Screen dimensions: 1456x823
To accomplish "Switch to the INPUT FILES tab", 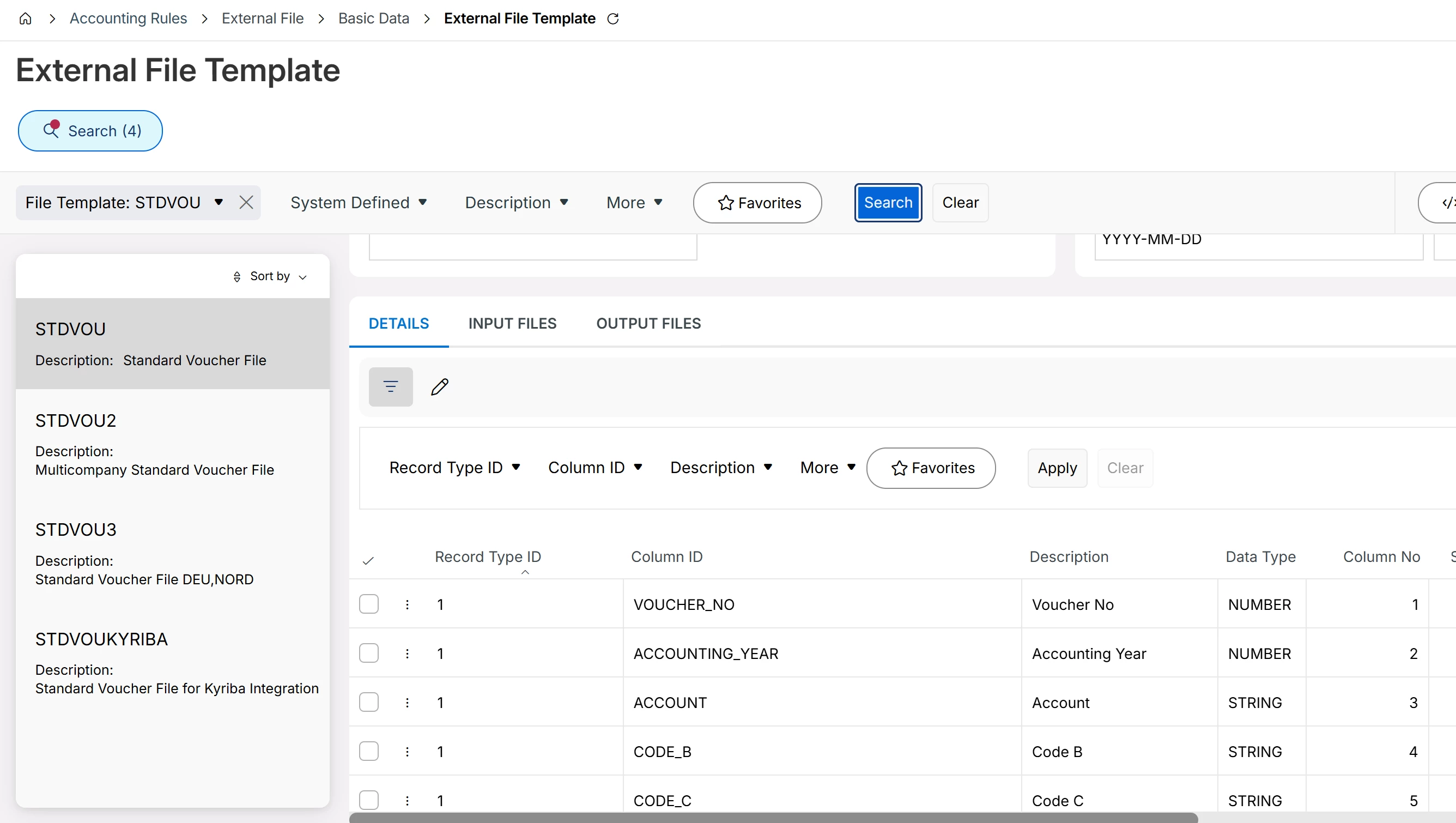I will coord(512,323).
